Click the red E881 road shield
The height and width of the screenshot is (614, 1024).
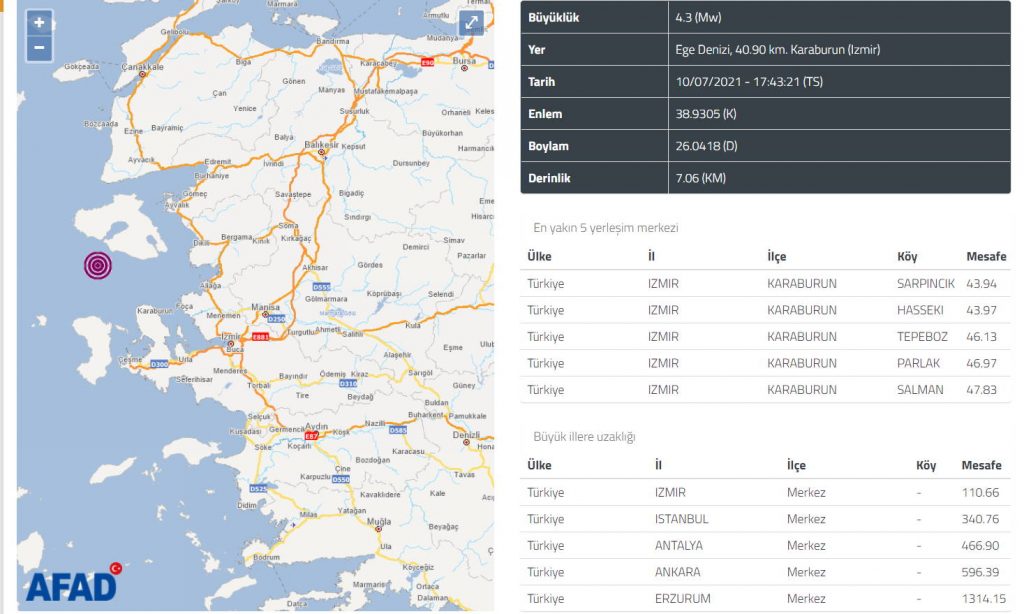[x=260, y=337]
